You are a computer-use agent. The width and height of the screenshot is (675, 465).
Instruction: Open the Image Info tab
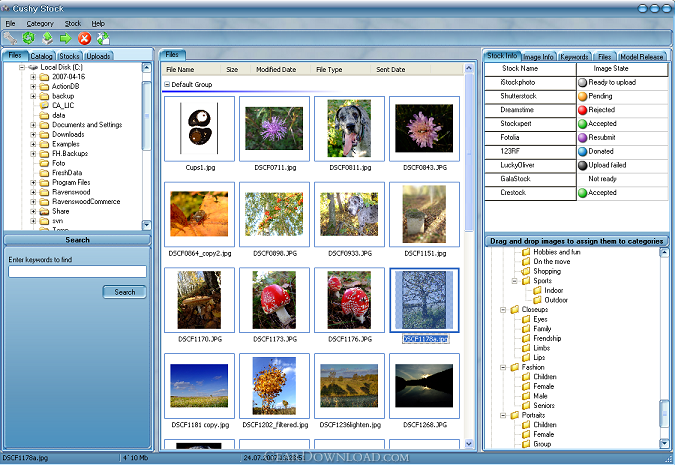(538, 57)
